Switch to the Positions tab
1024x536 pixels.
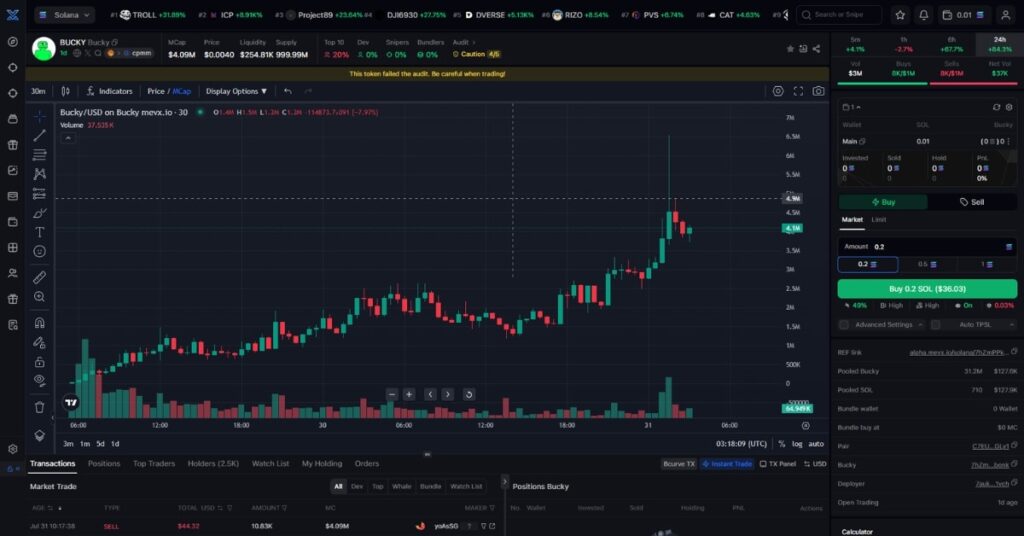(104, 464)
